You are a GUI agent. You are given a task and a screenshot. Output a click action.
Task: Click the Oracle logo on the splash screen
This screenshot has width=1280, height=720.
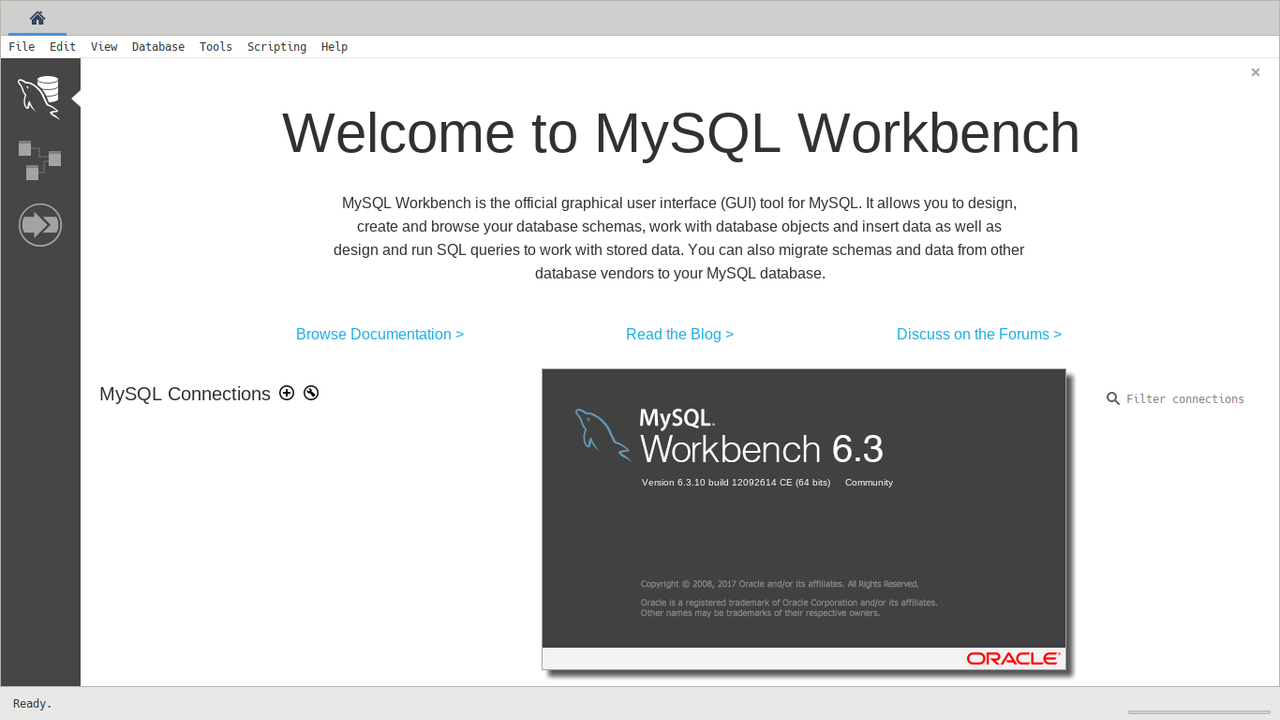[x=1012, y=658]
